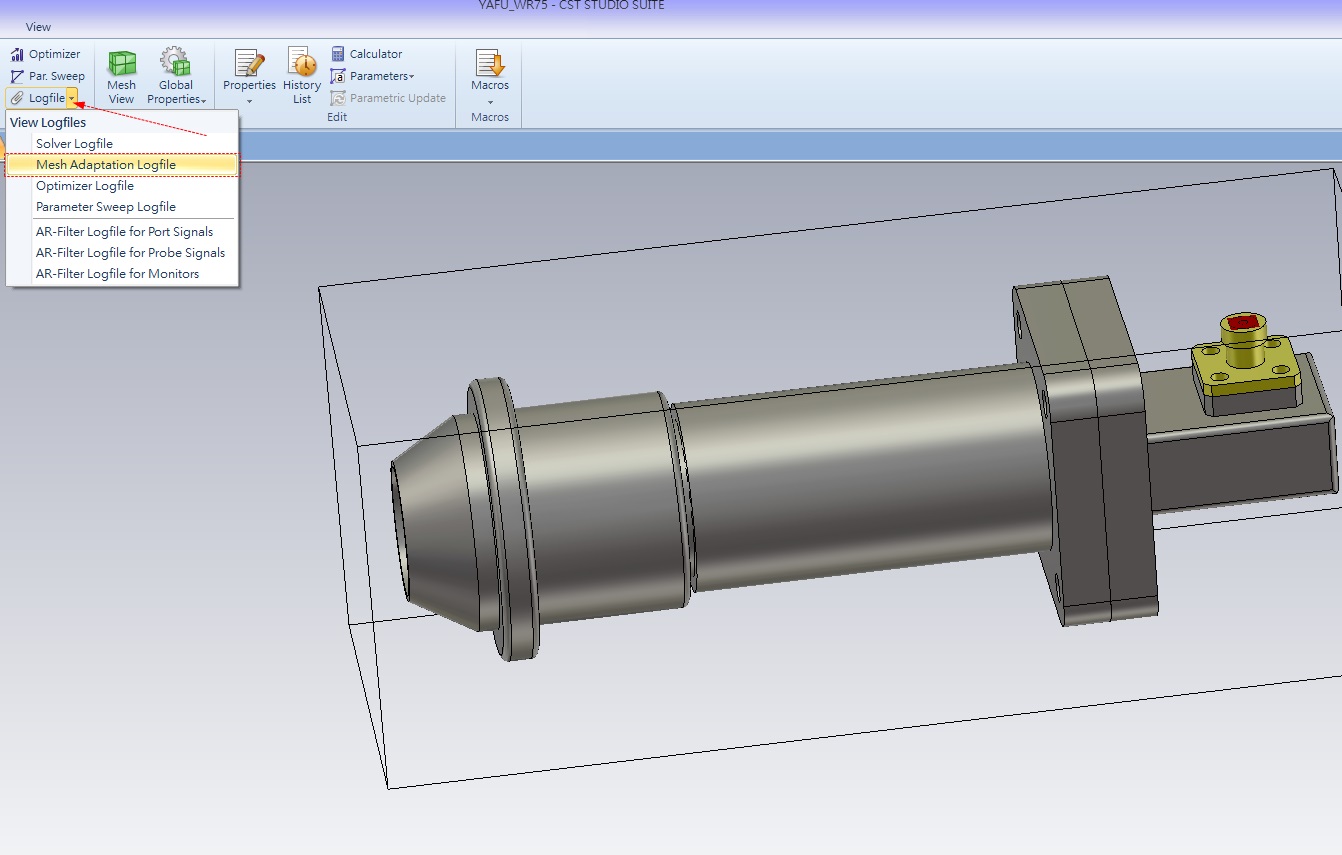Open AR-Filter Logfile for Monitors
The height and width of the screenshot is (855, 1342).
[x=117, y=274]
